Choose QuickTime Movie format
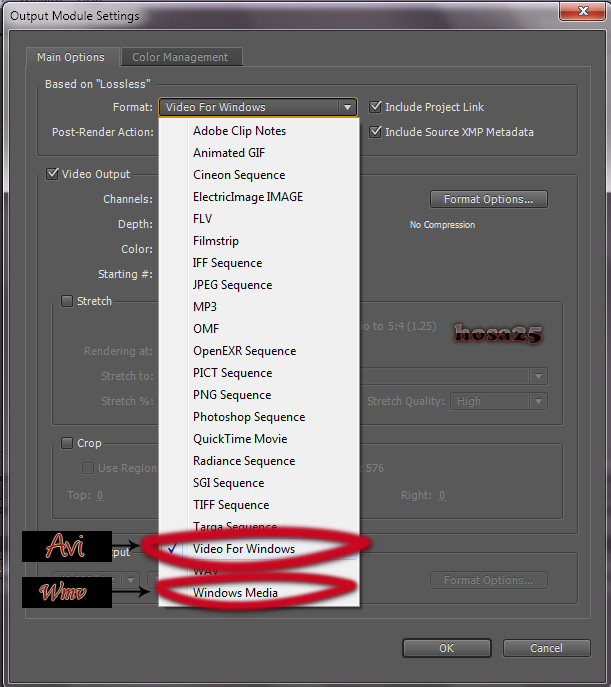 click(x=259, y=439)
